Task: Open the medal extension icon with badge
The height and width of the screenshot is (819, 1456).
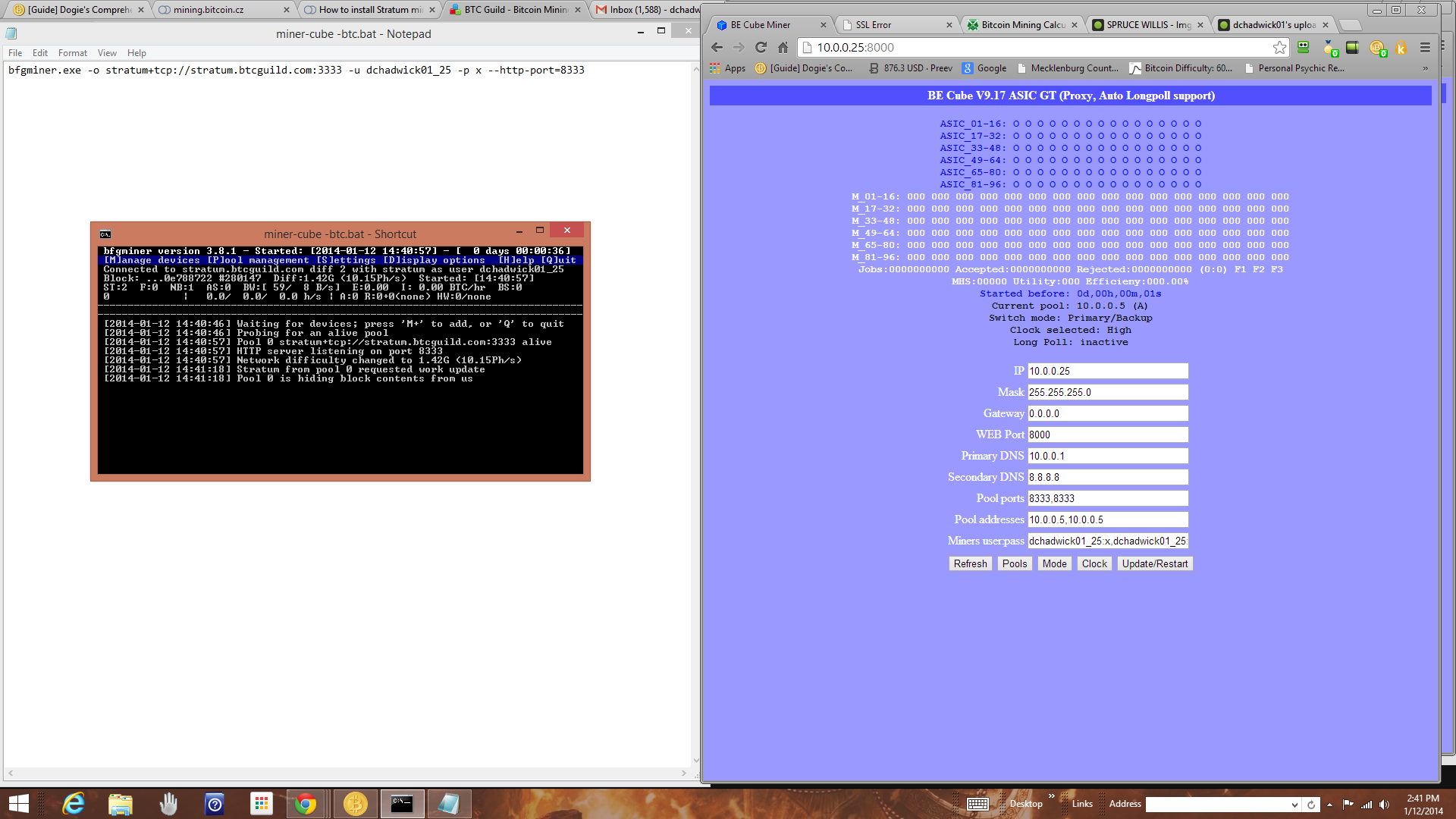Action: (x=1330, y=48)
